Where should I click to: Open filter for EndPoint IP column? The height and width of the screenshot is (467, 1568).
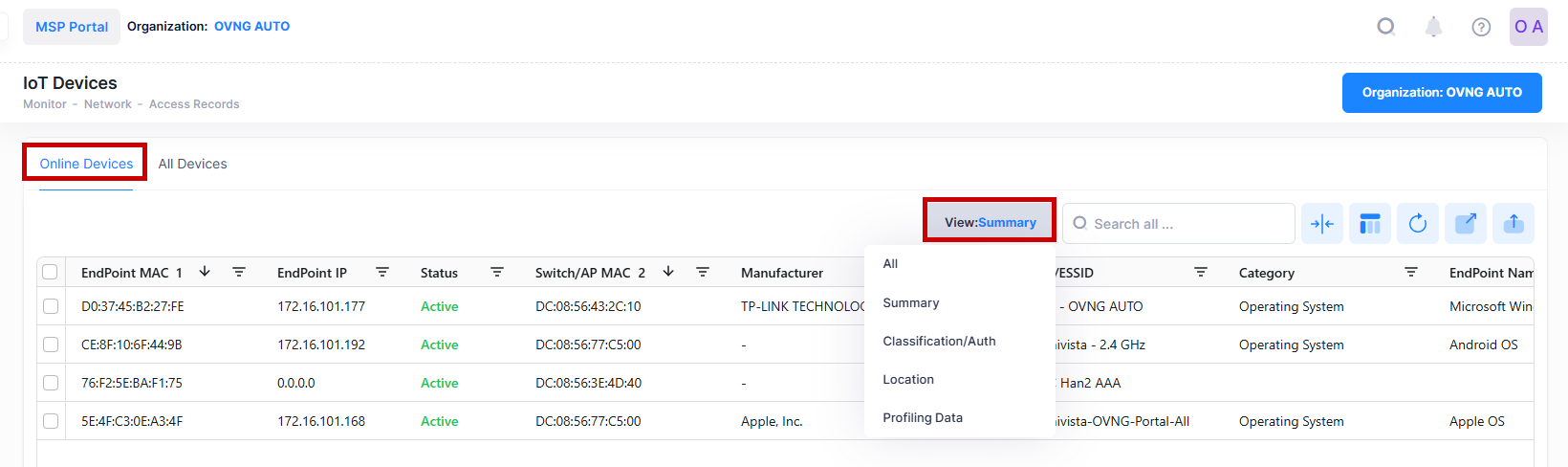pyautogui.click(x=382, y=273)
